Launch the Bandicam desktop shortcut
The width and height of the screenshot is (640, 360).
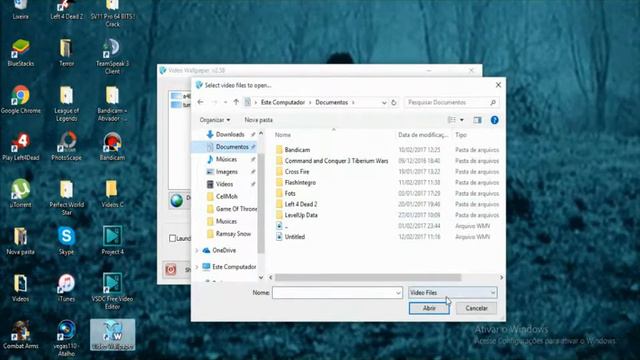click(112, 147)
